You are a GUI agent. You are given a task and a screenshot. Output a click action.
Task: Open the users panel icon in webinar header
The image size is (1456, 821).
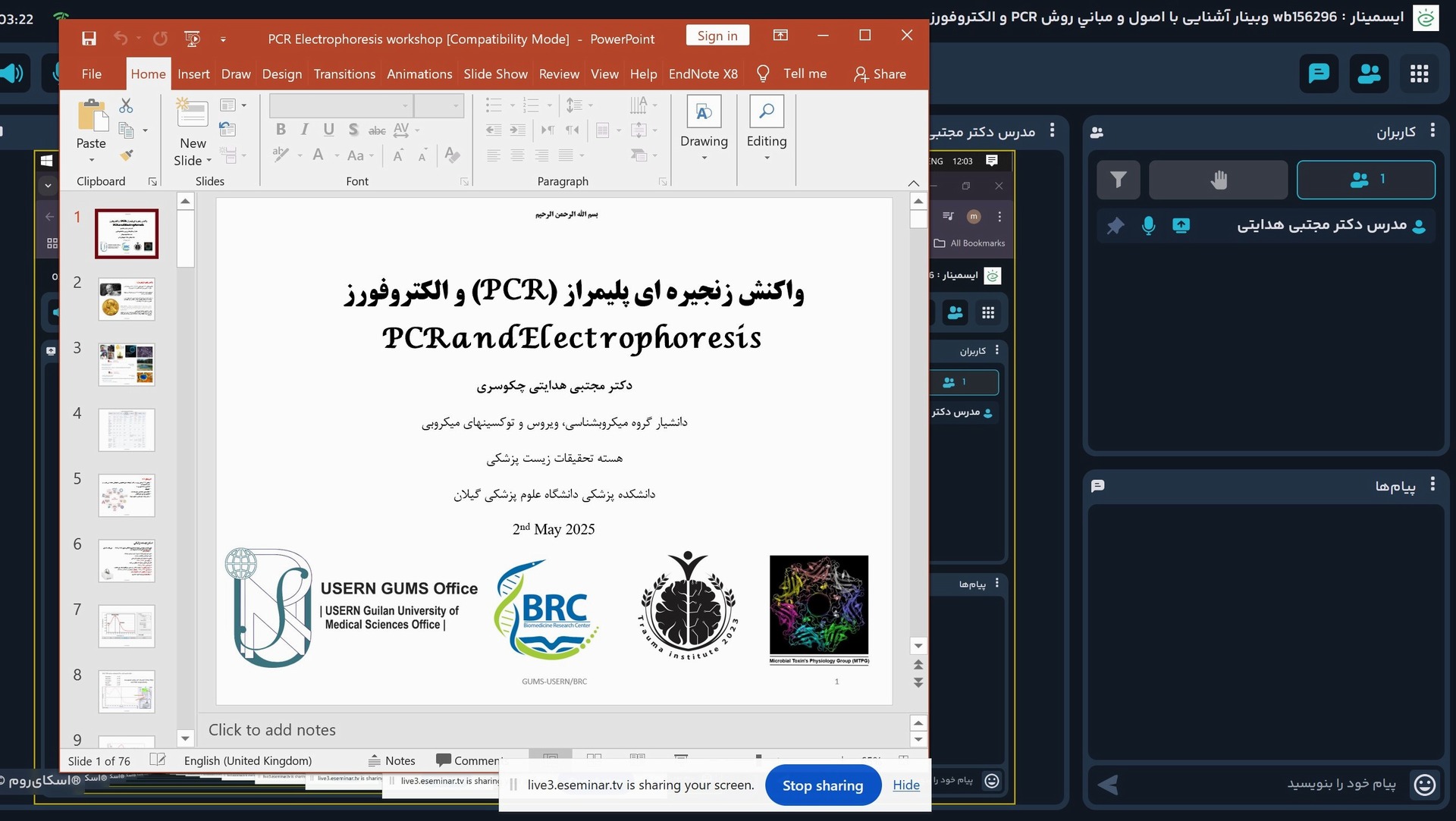(1369, 74)
